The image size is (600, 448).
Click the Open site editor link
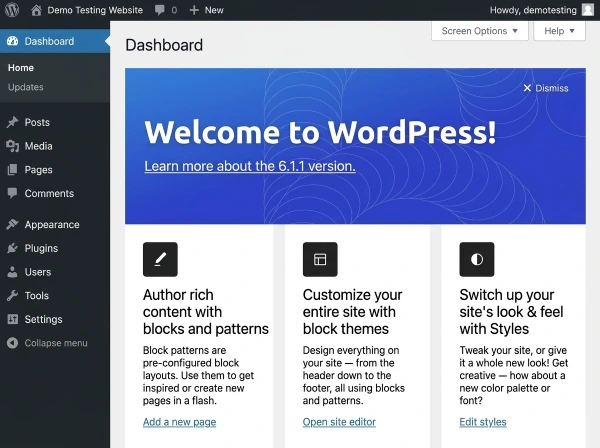(x=339, y=422)
